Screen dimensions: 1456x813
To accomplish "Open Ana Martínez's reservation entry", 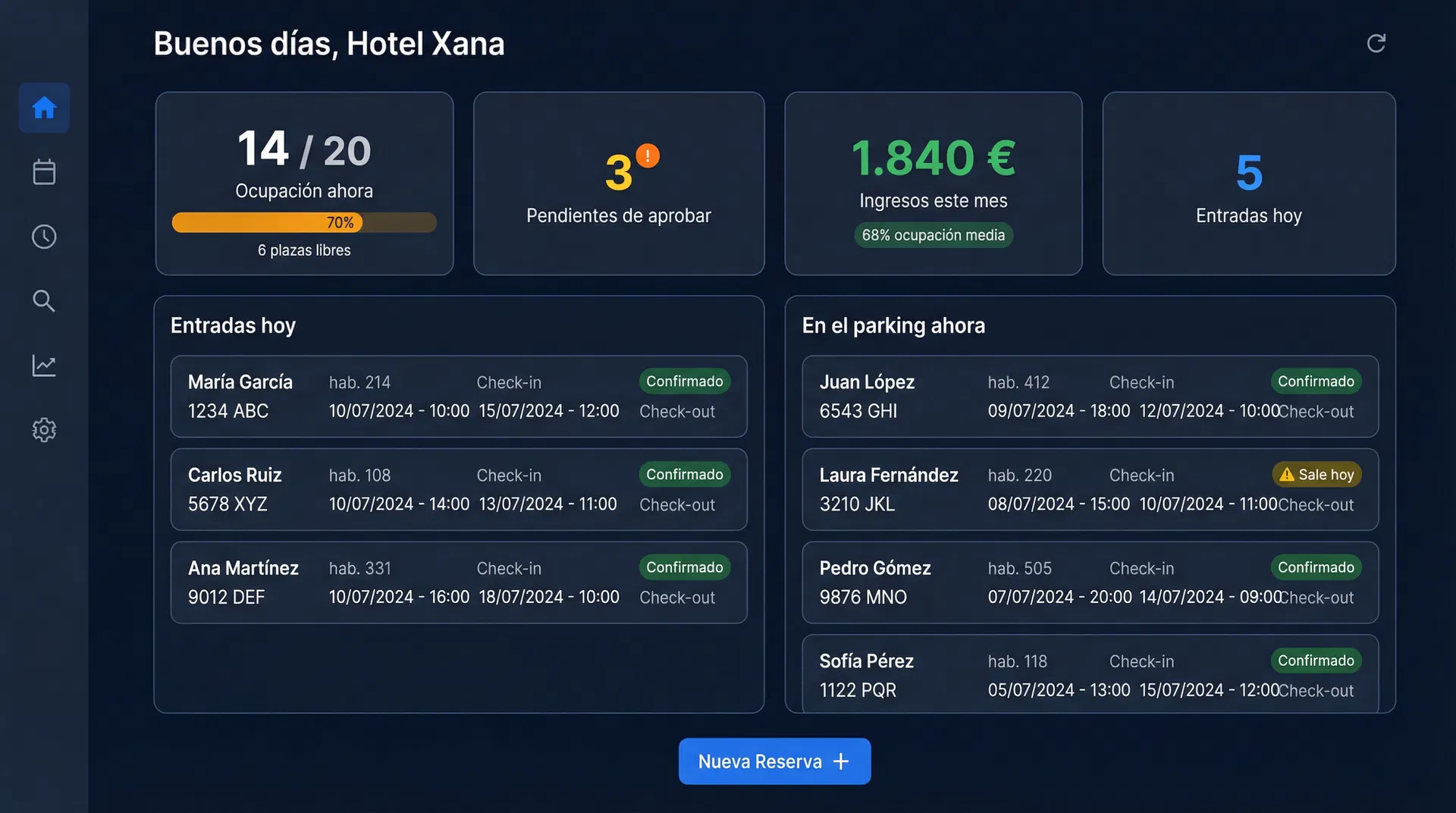I will (x=459, y=582).
